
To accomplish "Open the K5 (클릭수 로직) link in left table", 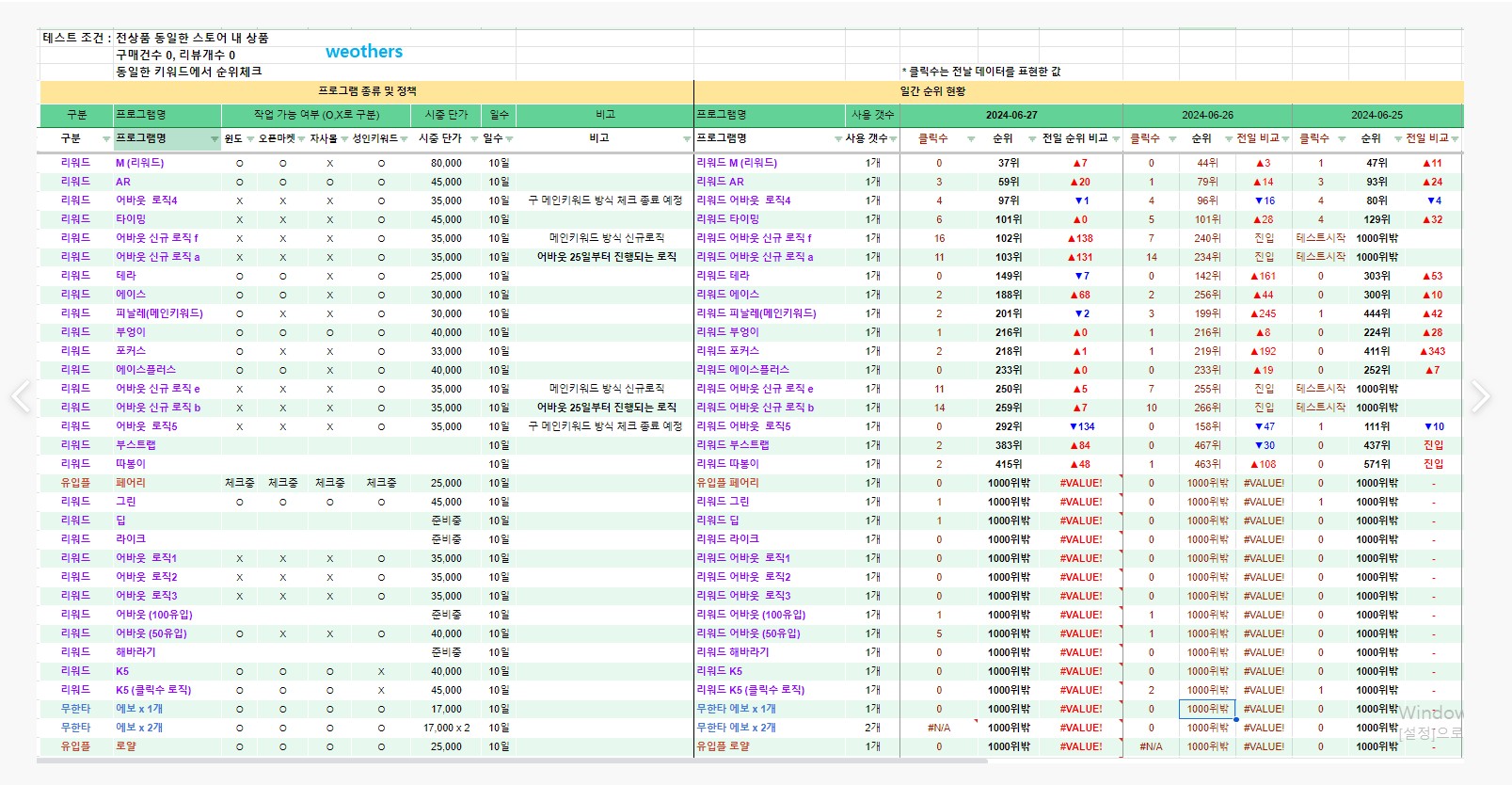I will click(x=153, y=690).
